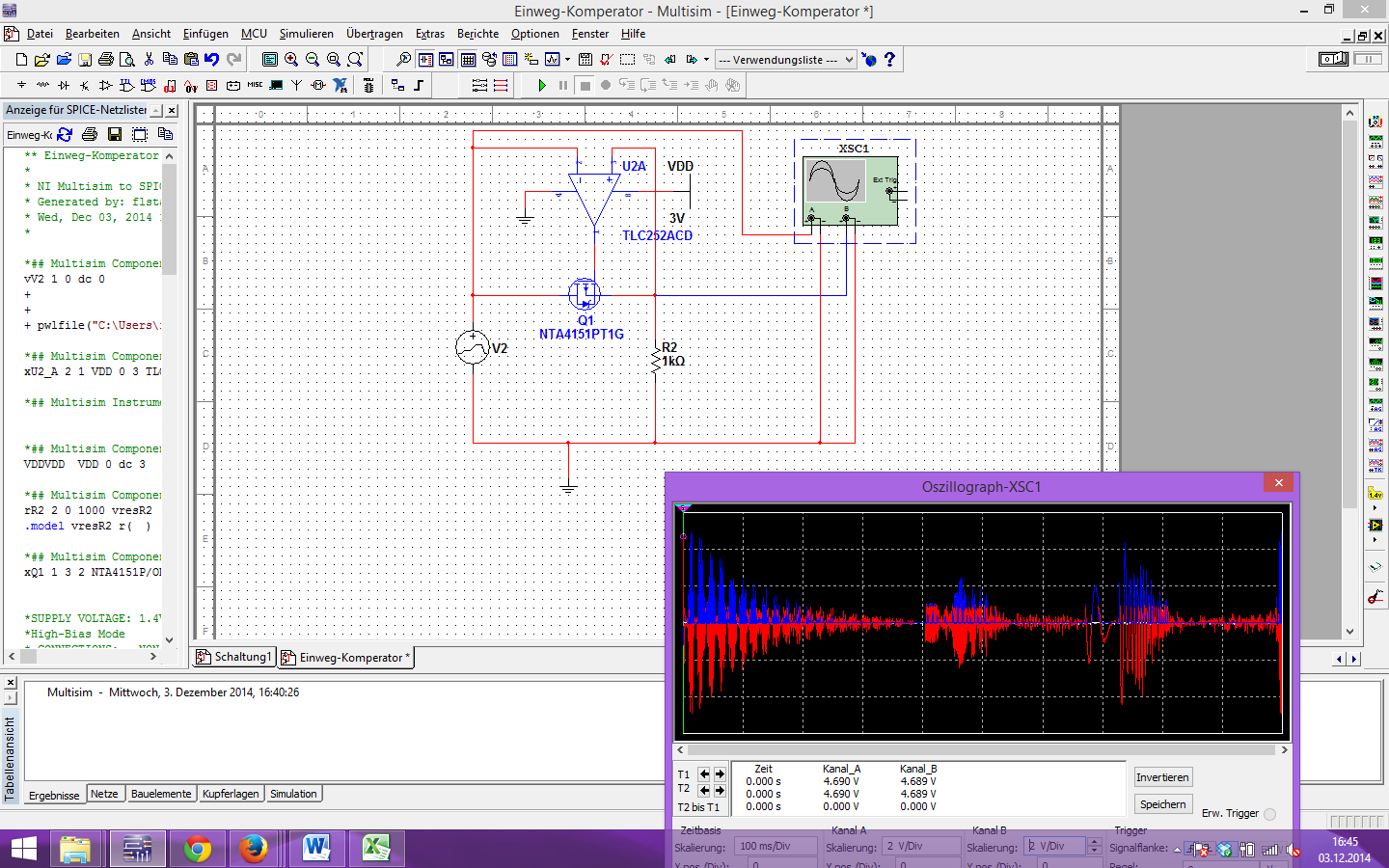Save the netlist from the panel
Viewport: 1389px width, 868px height.
[115, 134]
